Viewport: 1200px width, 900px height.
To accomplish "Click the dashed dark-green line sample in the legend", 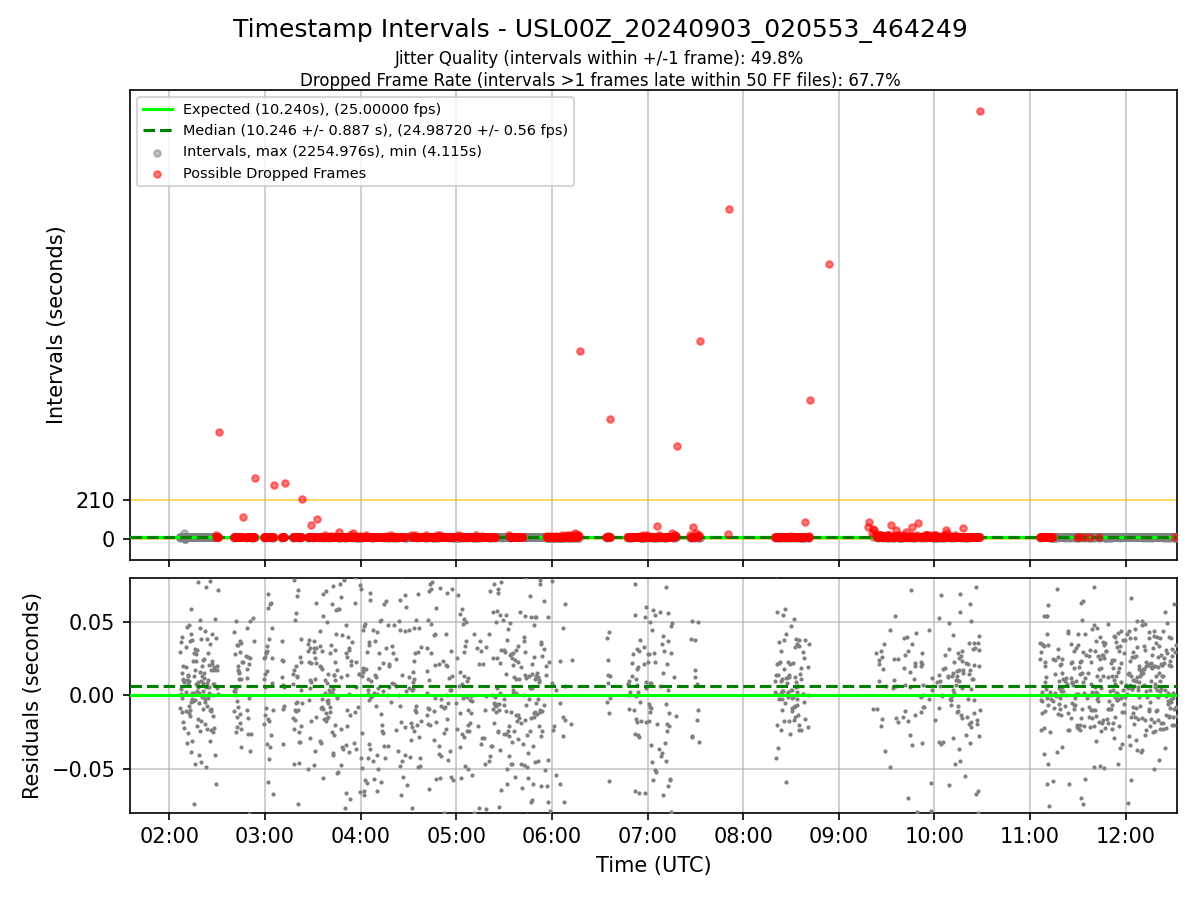I will click(158, 130).
